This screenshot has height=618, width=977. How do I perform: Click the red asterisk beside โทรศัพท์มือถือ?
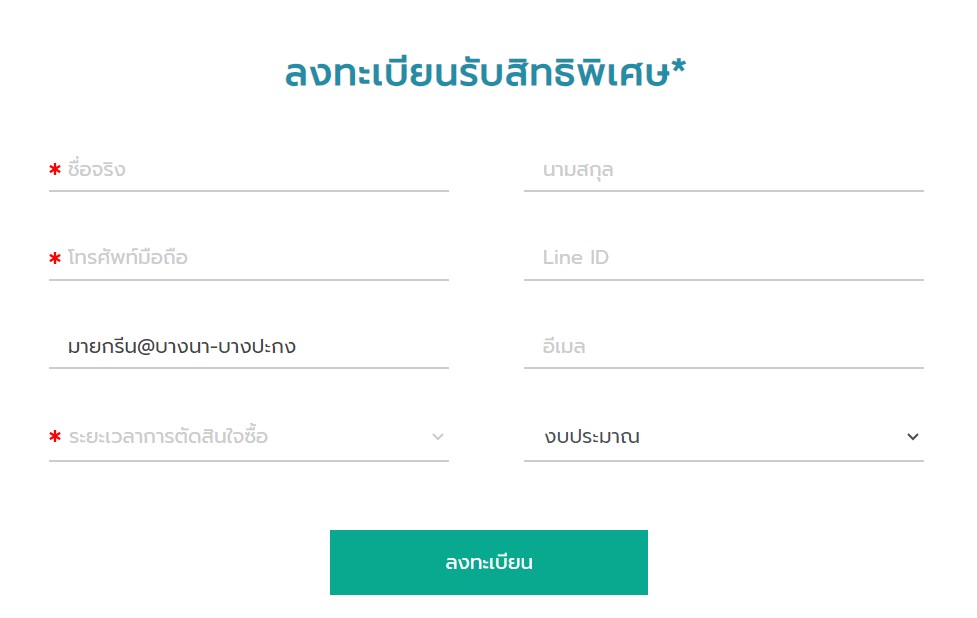point(55,257)
